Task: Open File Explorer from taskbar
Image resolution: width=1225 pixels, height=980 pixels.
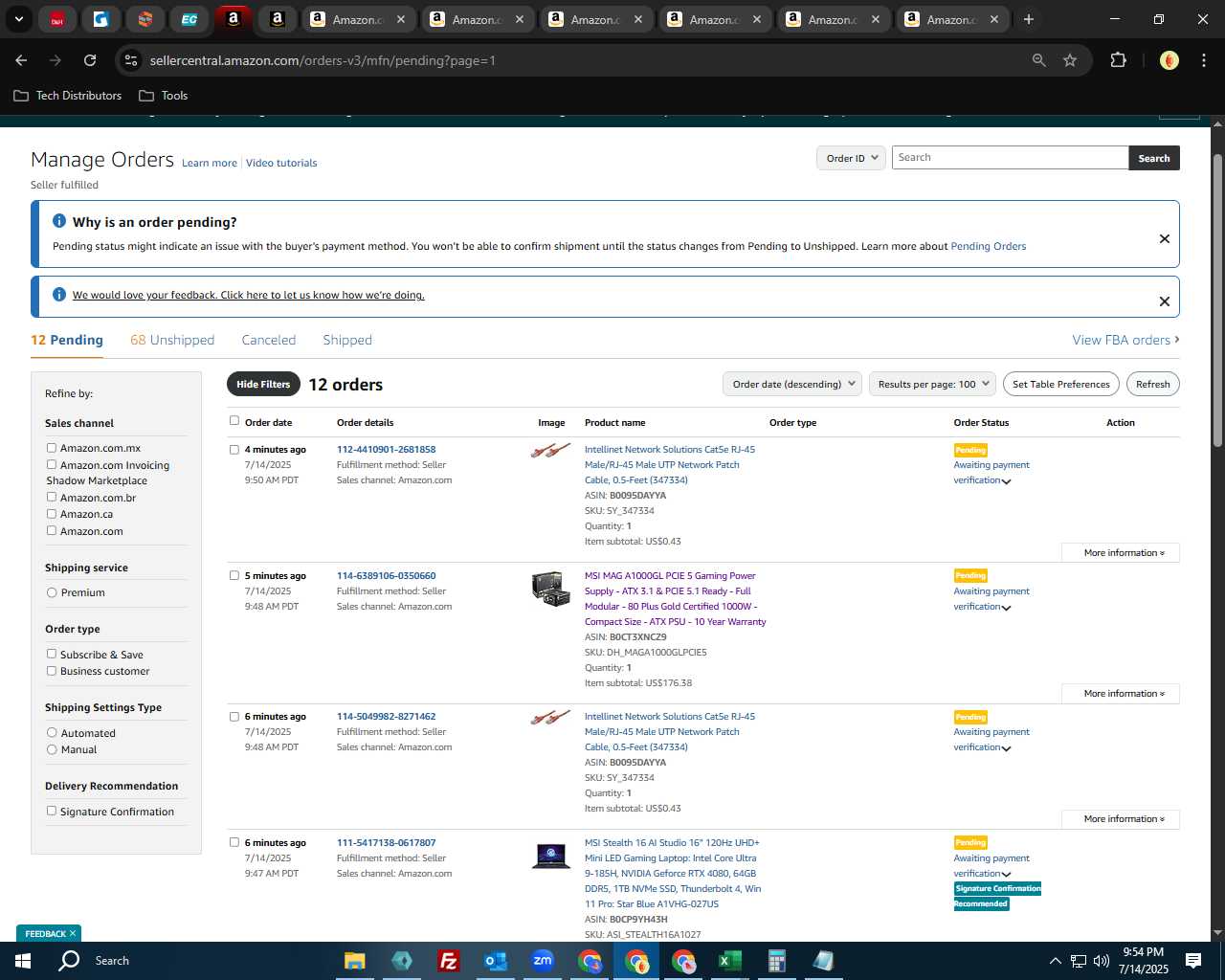Action: click(x=355, y=961)
